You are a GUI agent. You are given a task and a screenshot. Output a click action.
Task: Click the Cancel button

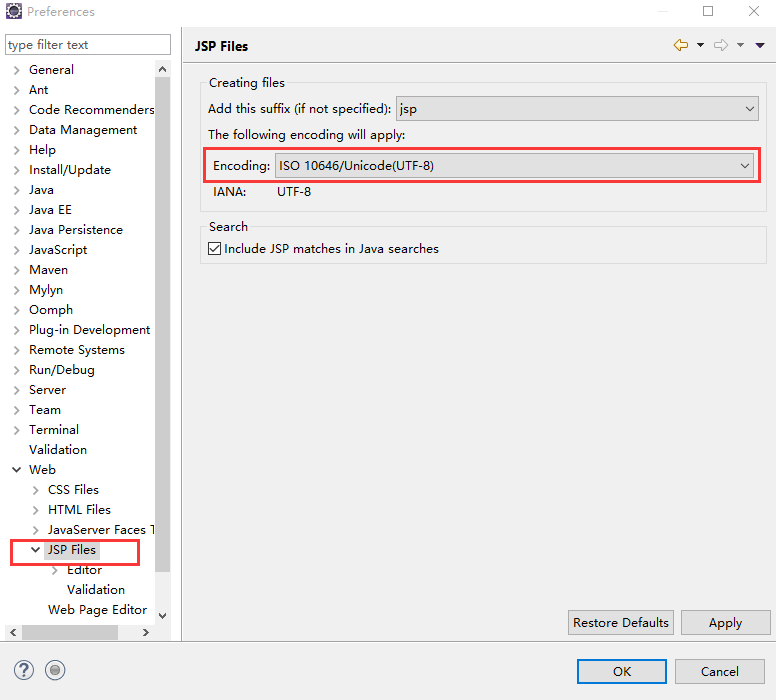coord(720,671)
